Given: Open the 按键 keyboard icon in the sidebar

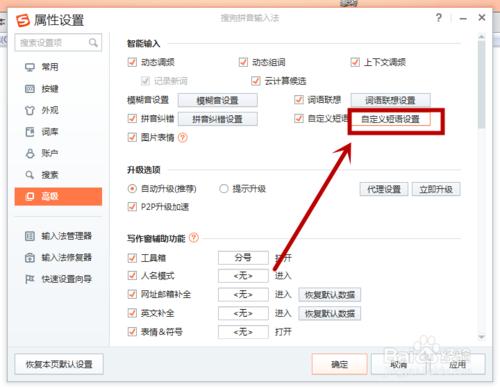Looking at the screenshot, I should [30, 89].
